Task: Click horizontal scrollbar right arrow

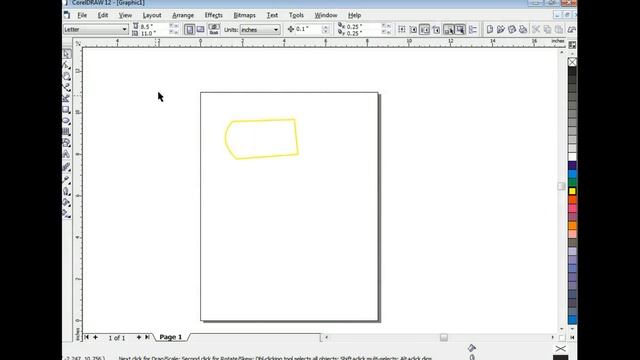Action: (553, 338)
